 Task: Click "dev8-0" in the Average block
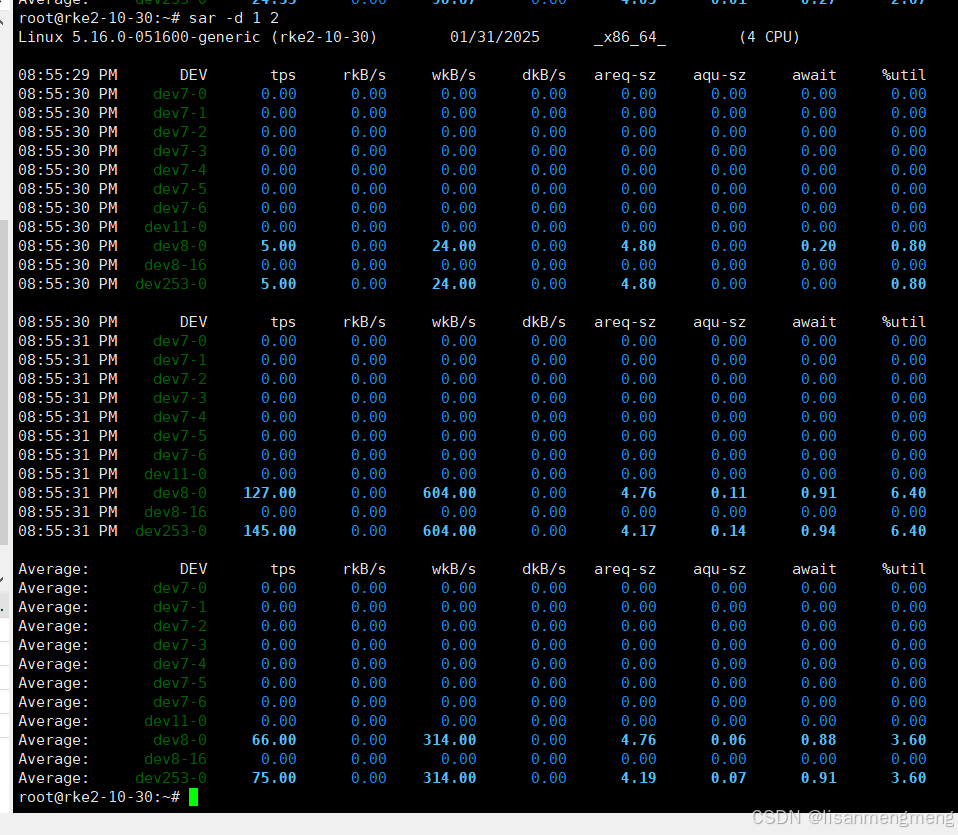[x=180, y=740]
